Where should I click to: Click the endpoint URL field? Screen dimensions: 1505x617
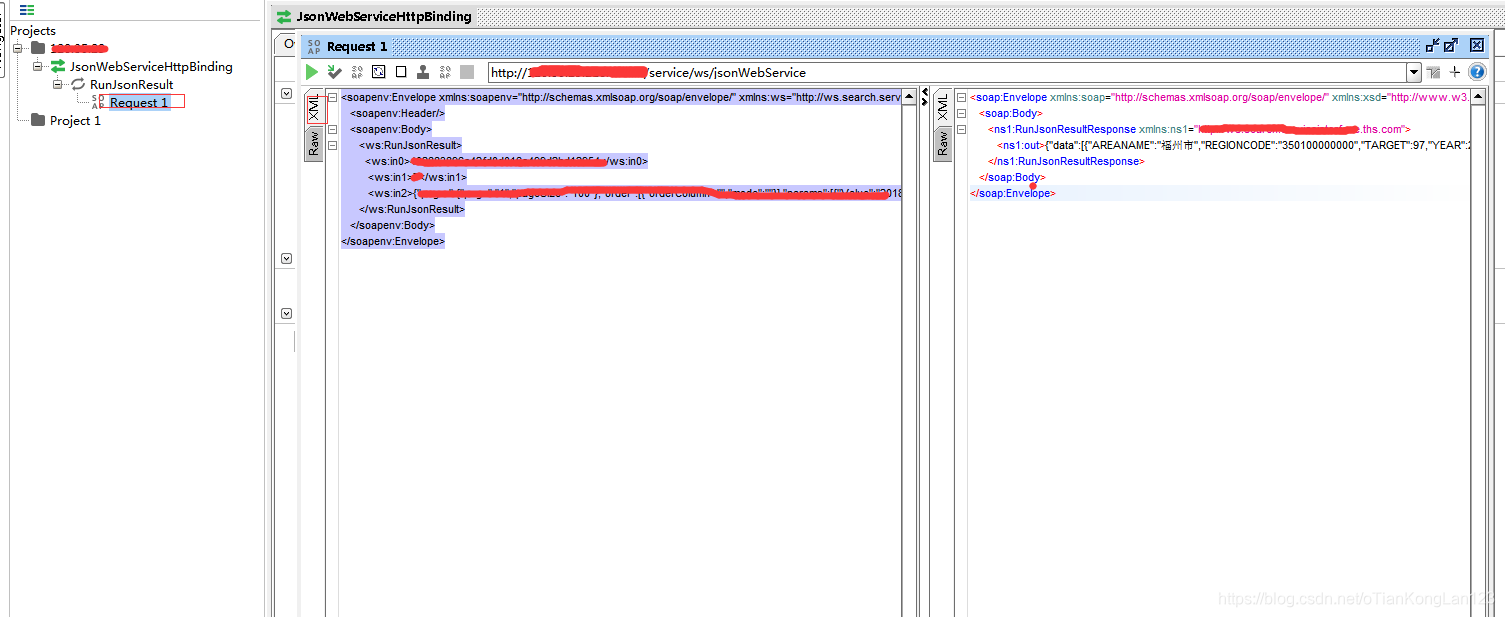pos(947,72)
